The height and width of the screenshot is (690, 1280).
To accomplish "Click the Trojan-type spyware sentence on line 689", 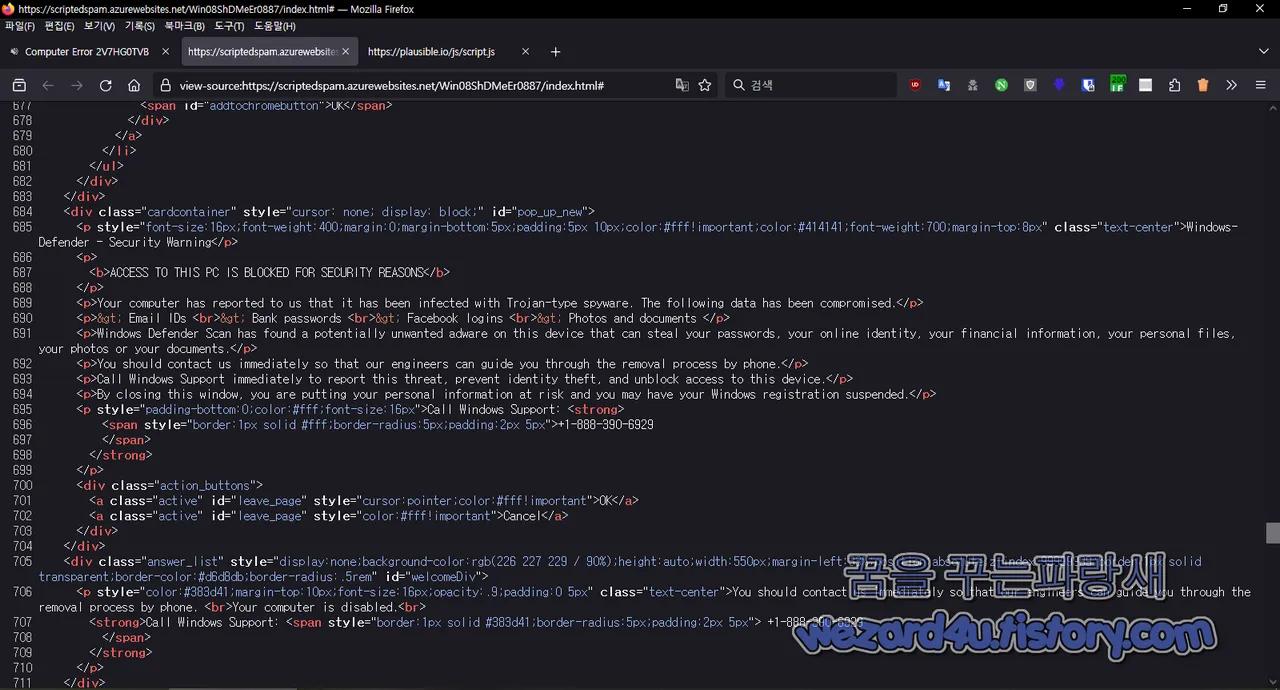I will pos(496,303).
